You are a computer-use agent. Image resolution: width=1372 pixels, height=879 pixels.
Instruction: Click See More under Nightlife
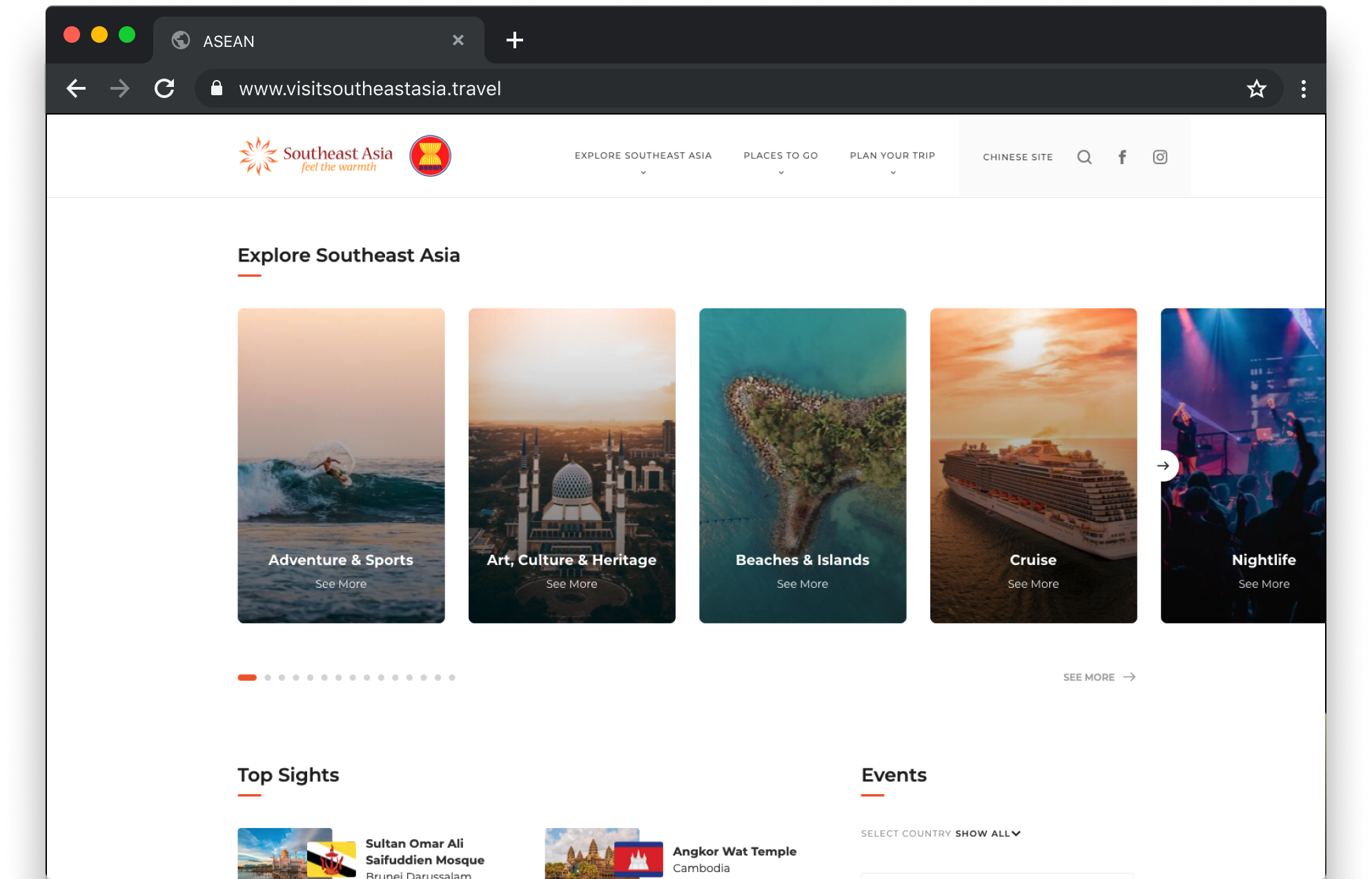point(1264,584)
